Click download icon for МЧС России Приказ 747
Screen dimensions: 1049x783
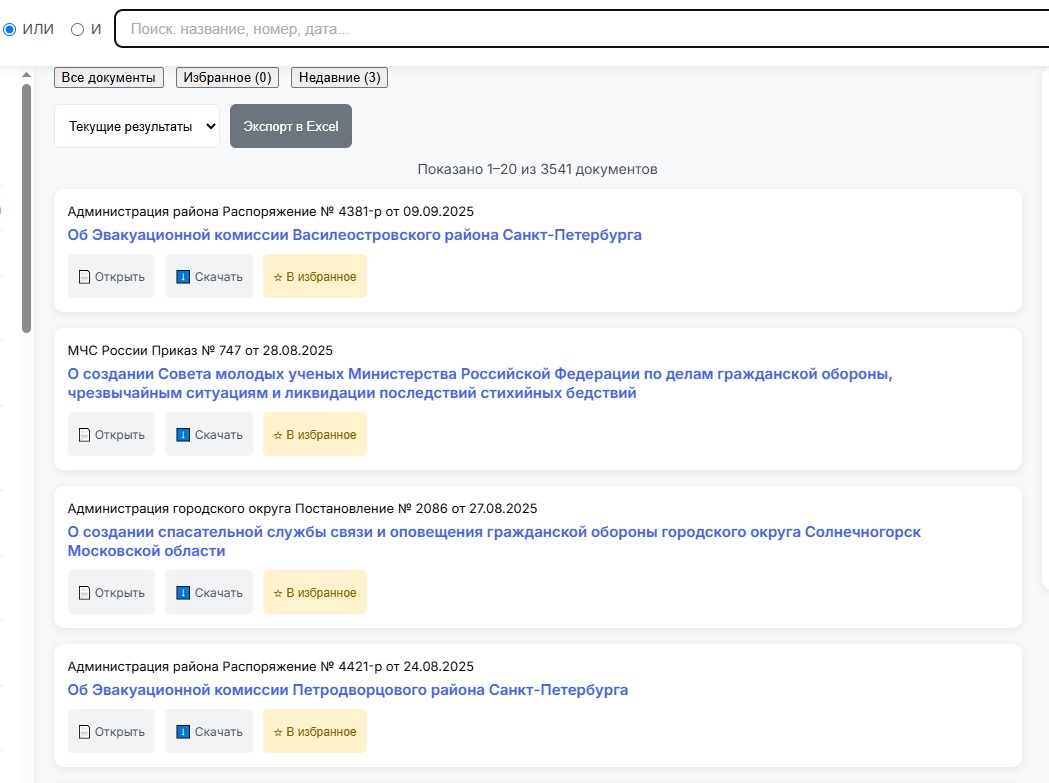[x=183, y=435]
